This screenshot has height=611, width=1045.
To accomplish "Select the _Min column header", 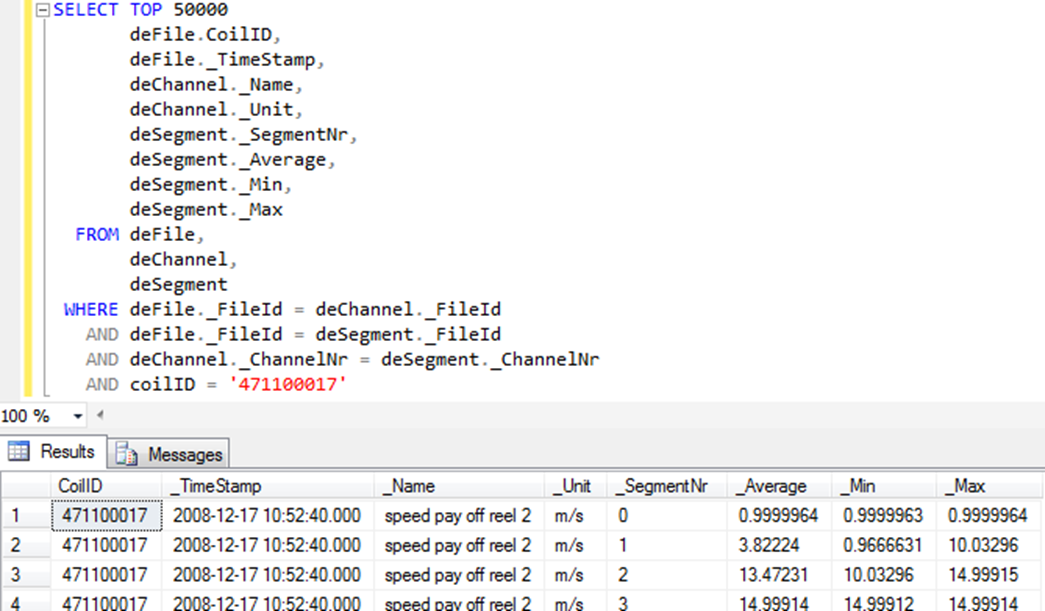I will (884, 486).
